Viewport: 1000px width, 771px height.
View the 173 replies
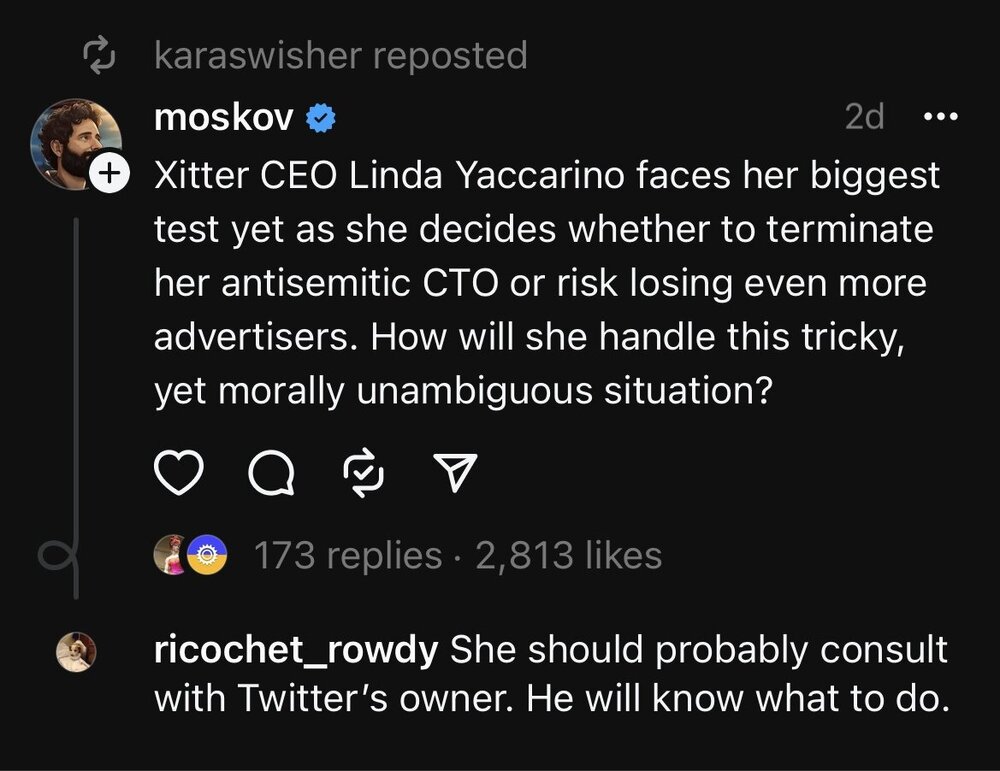coord(348,556)
